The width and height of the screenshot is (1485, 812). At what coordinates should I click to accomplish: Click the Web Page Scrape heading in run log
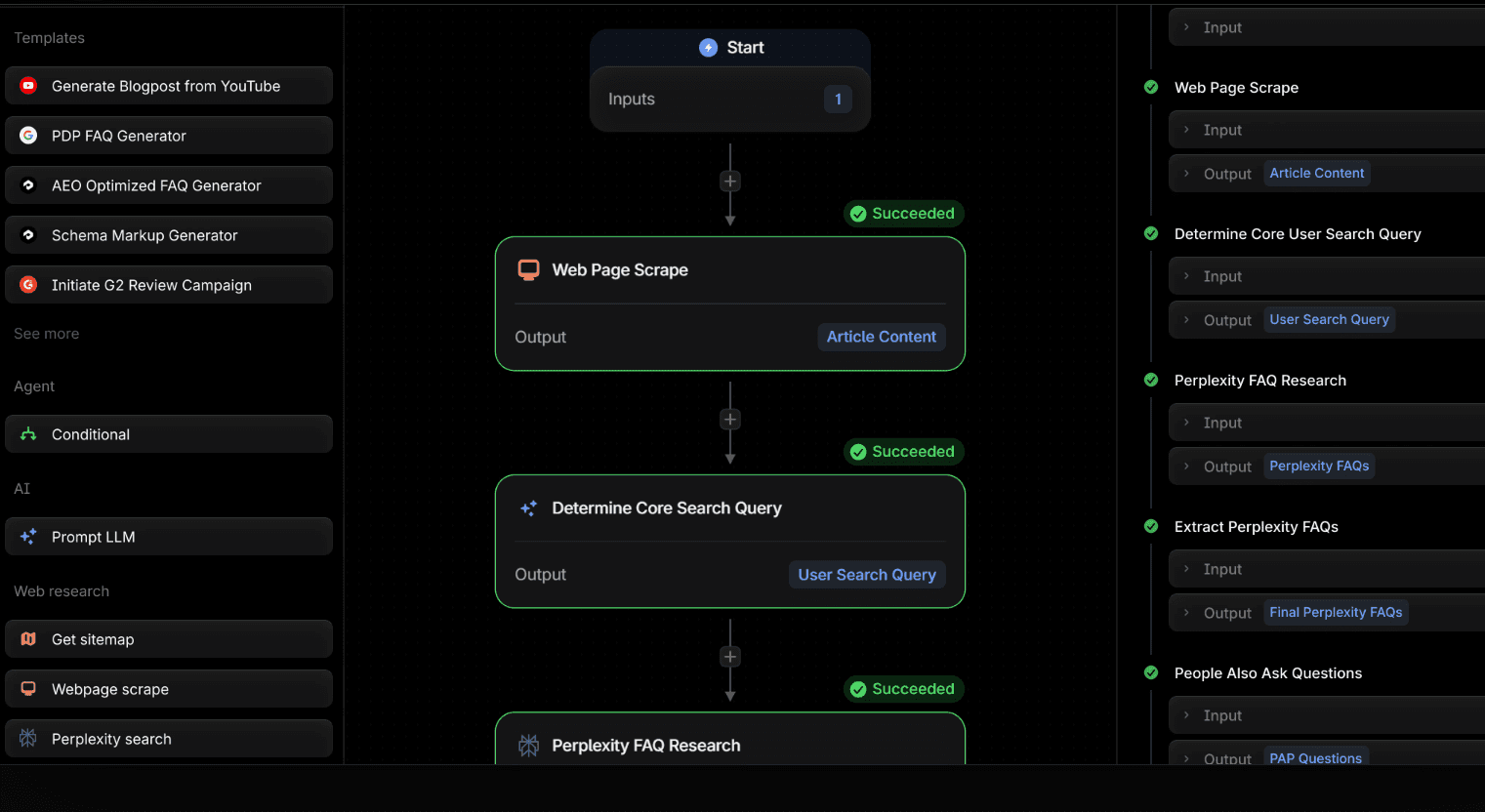1236,88
